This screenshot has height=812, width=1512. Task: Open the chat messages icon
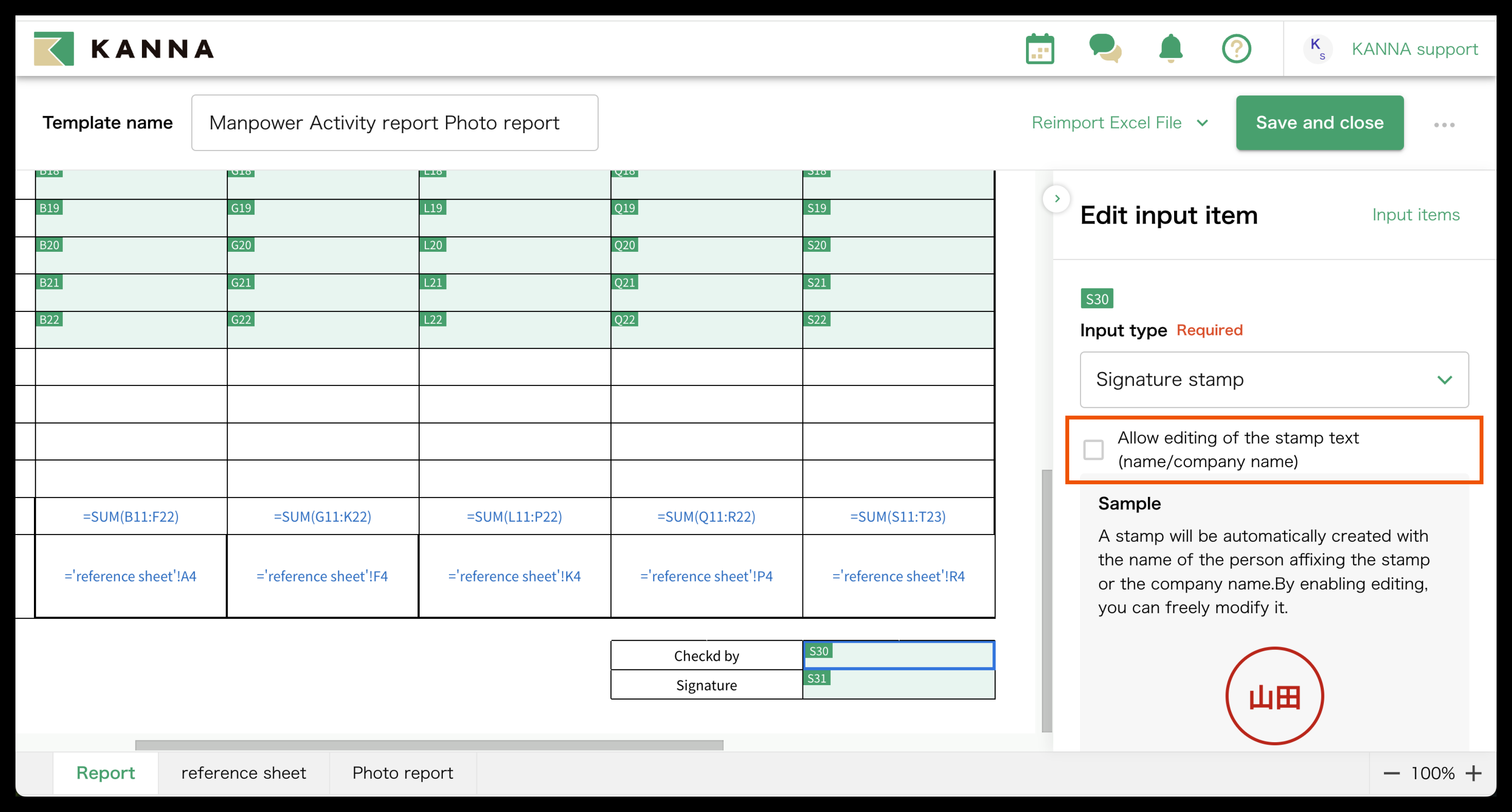click(1105, 49)
